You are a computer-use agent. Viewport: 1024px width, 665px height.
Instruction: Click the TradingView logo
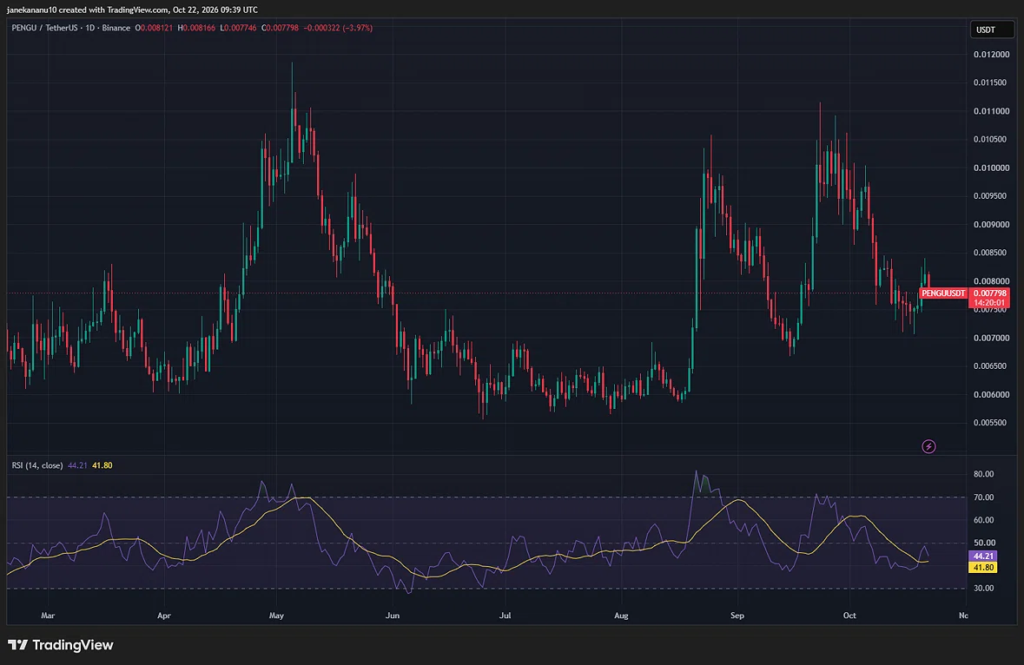coord(61,645)
